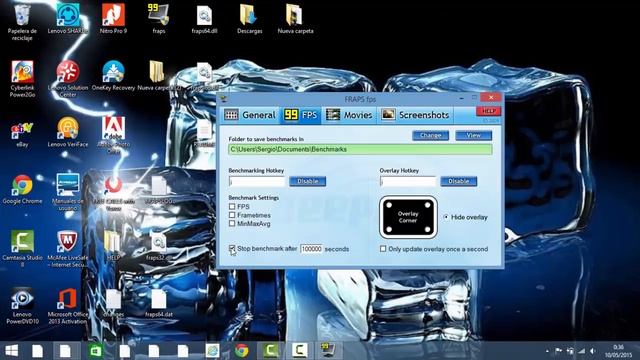Open the volume speaker tray icon
The width and height of the screenshot is (640, 360).
[593, 351]
